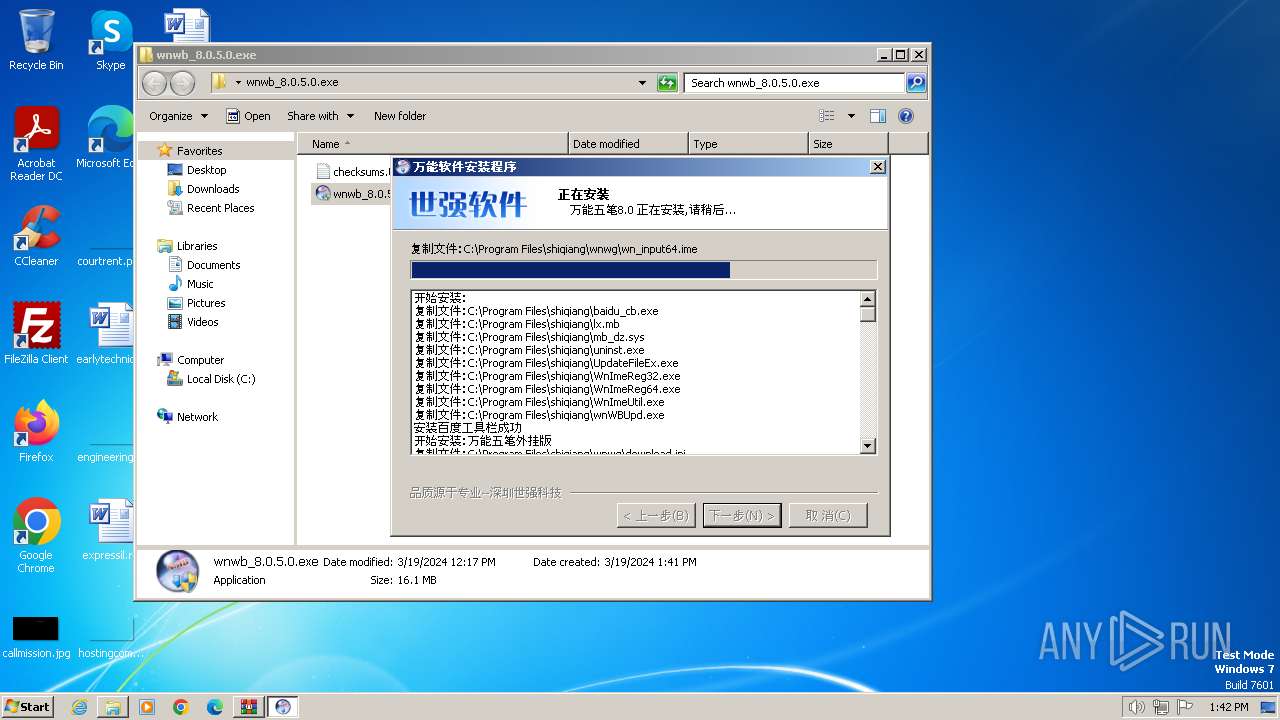Screen dimensions: 1280x720
Task: Select Downloads in the navigation pane
Action: coord(203,189)
